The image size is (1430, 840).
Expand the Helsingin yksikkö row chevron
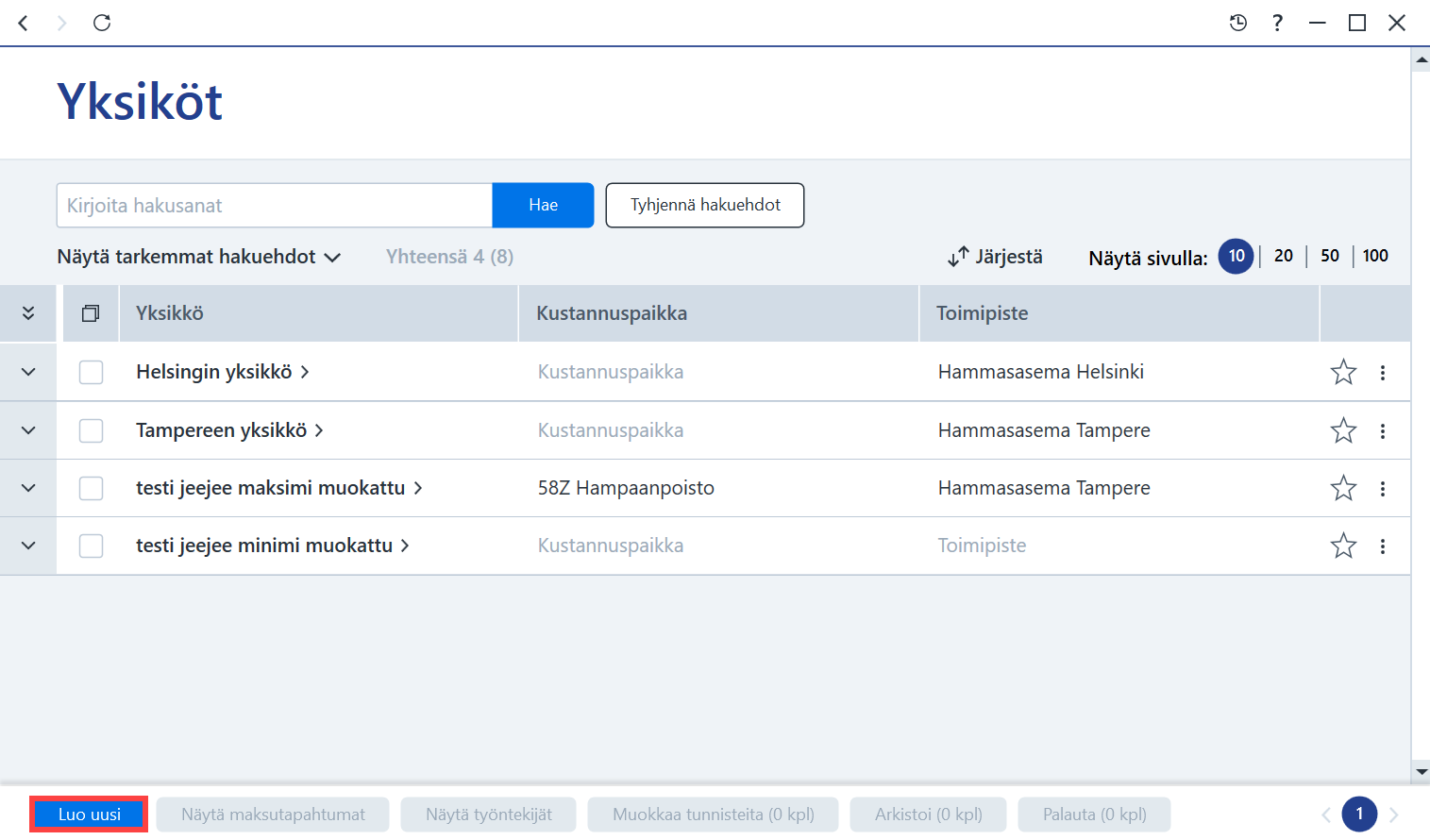[28, 373]
